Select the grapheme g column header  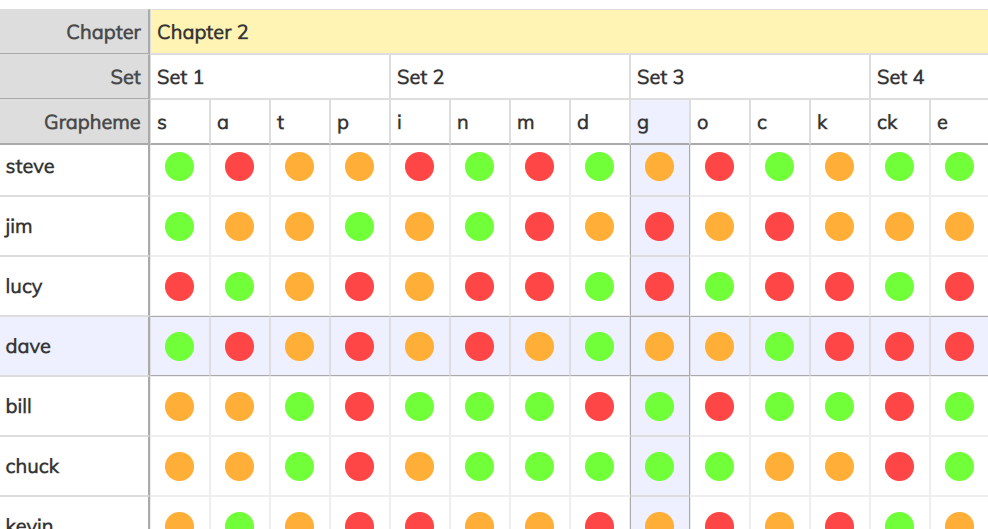click(x=660, y=122)
